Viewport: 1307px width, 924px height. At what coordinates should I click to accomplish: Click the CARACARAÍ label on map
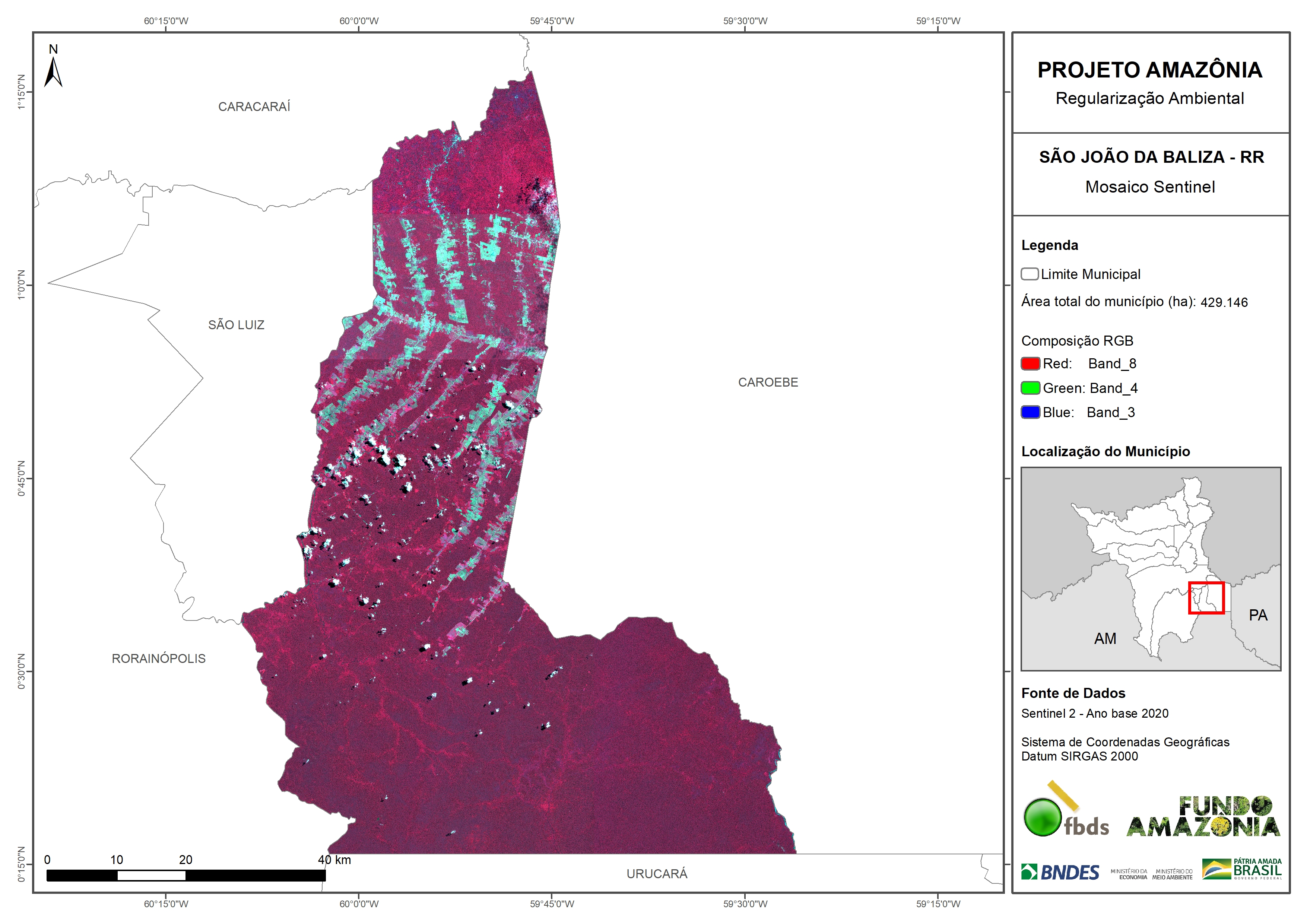pos(254,107)
